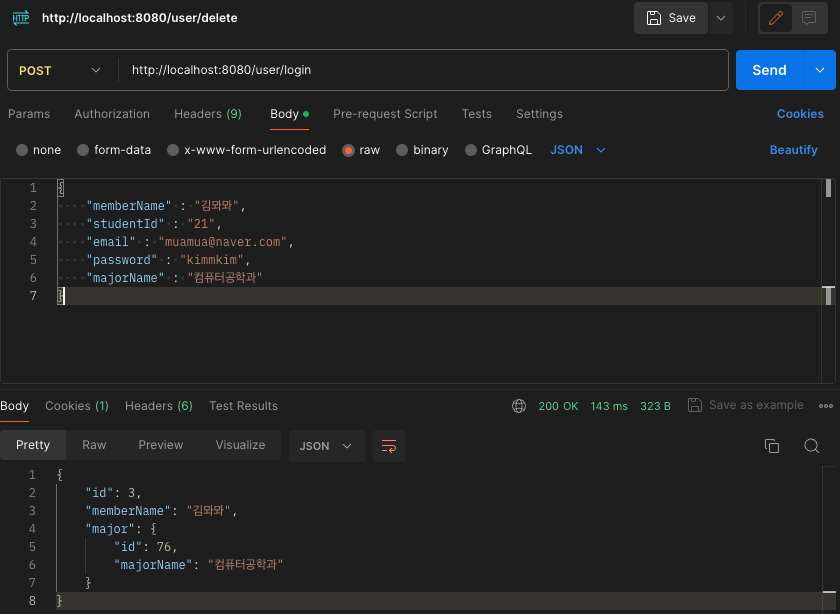Open the three-dots response options menu
This screenshot has width=840, height=614.
(826, 406)
